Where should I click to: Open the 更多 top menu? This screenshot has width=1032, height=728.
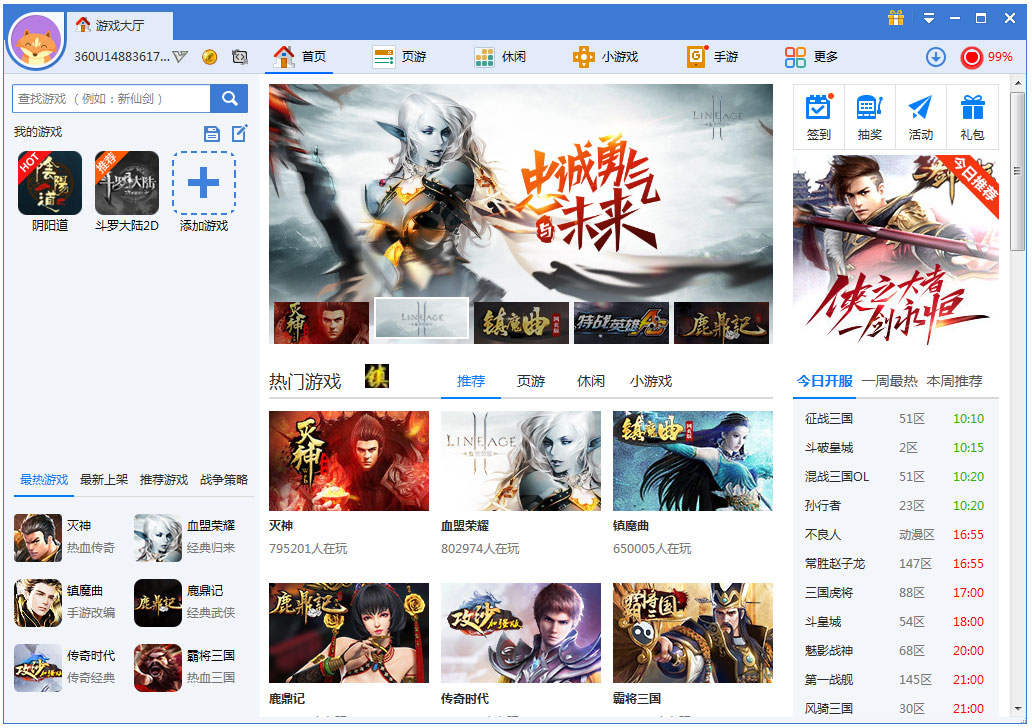[x=811, y=57]
